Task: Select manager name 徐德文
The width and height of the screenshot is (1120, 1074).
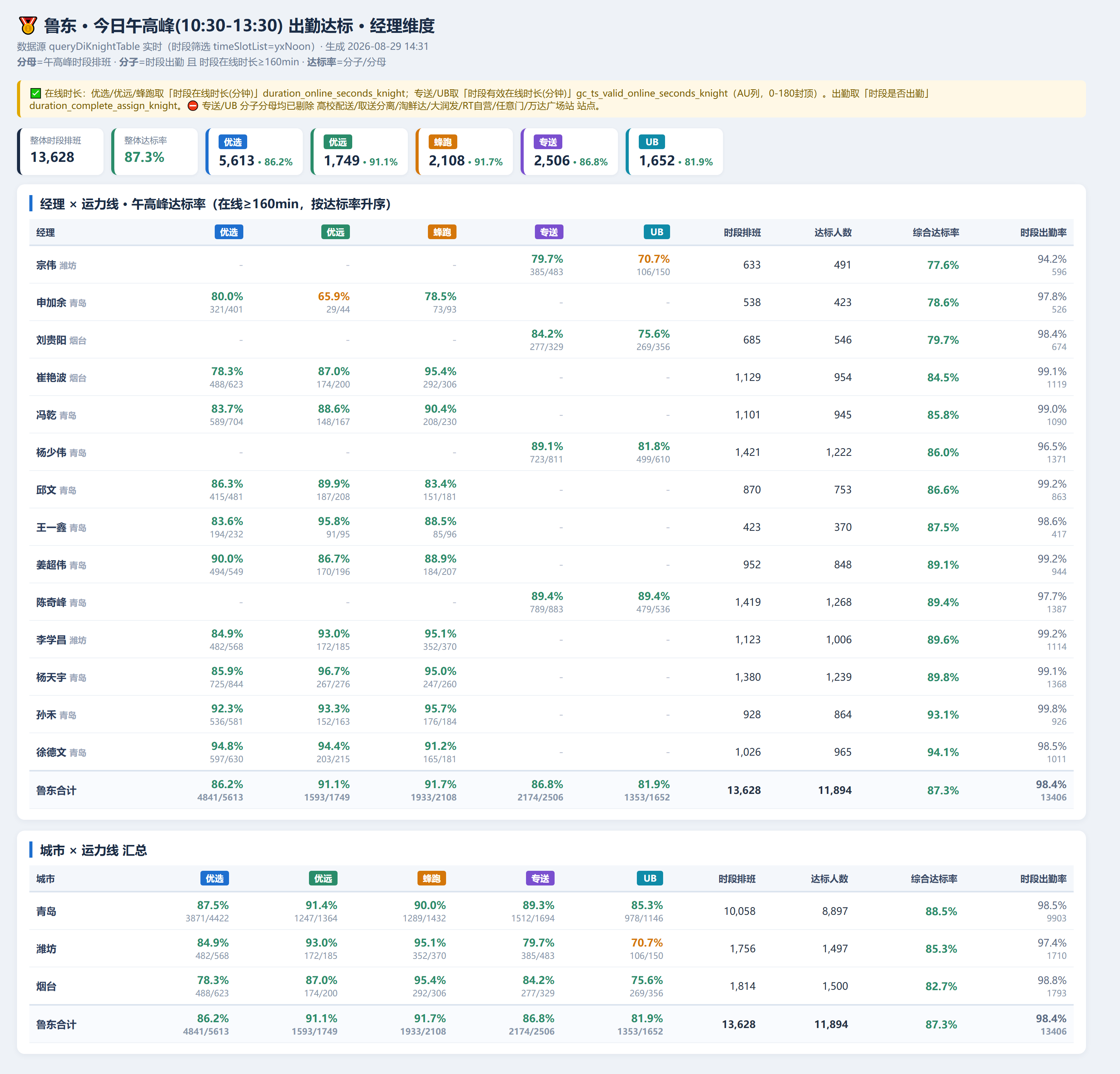Action: tap(51, 752)
